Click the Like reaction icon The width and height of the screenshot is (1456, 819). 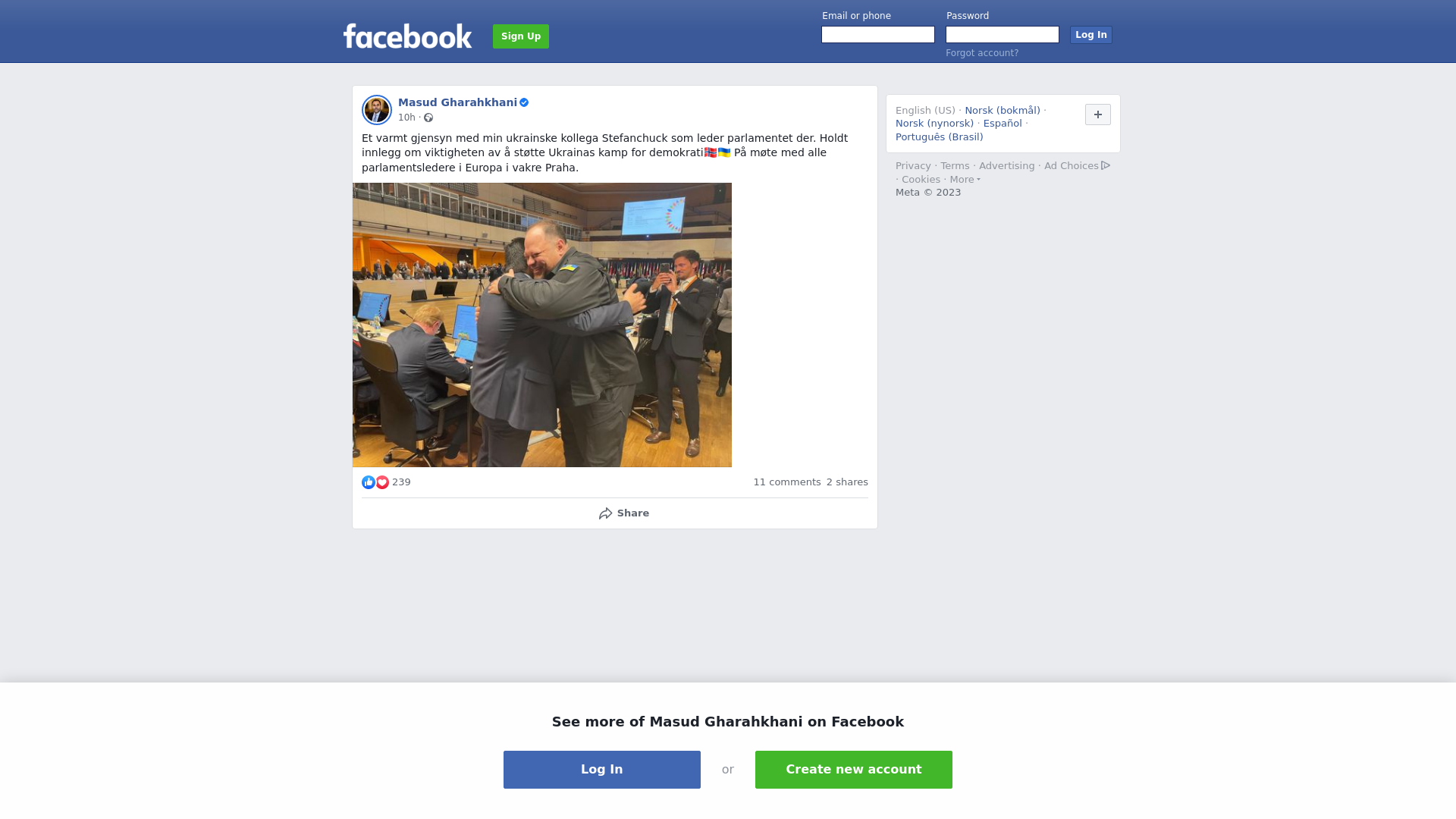click(369, 482)
